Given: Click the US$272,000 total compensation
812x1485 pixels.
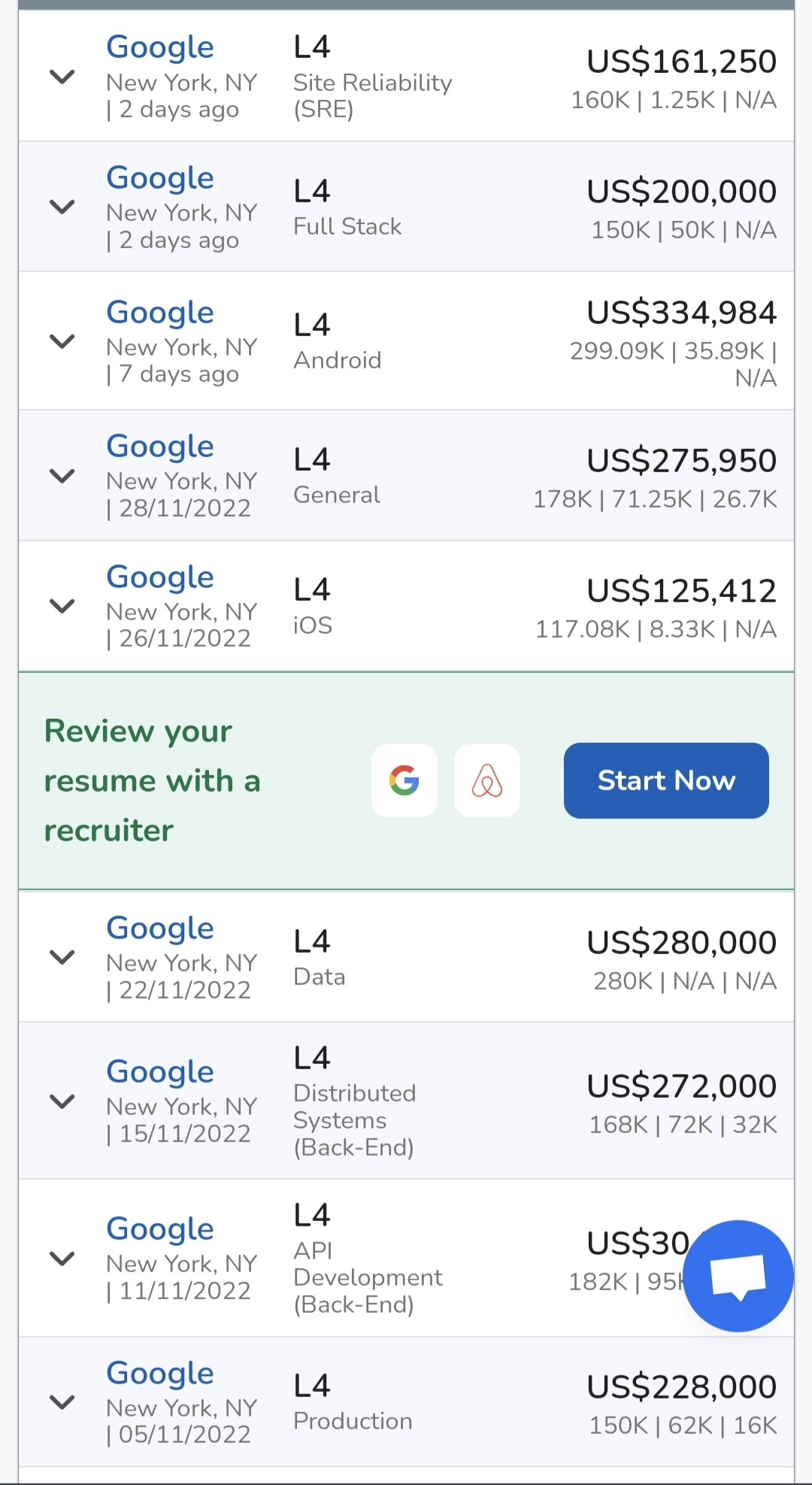Looking at the screenshot, I should [x=682, y=1086].
